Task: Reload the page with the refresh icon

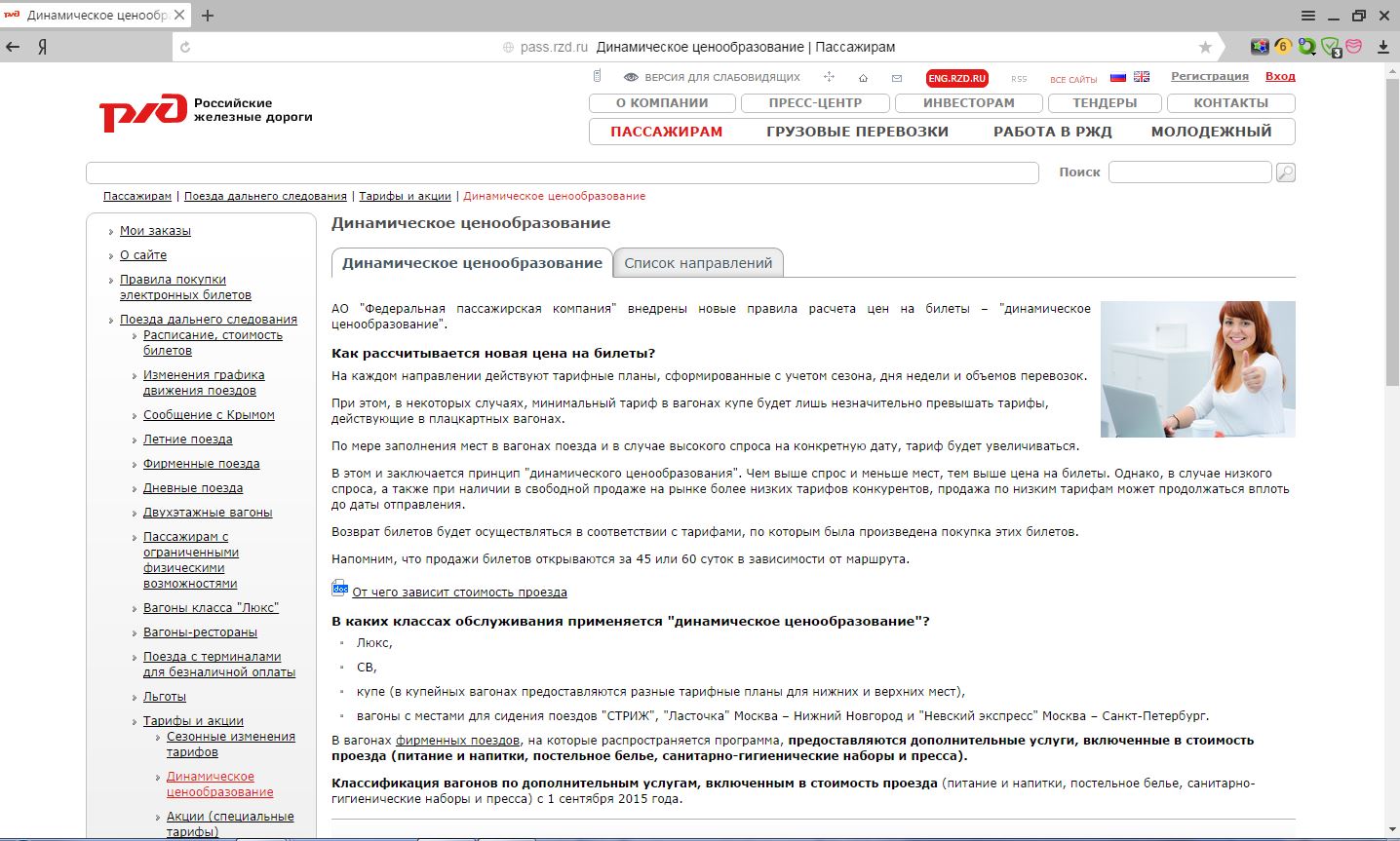Action: coord(185,47)
